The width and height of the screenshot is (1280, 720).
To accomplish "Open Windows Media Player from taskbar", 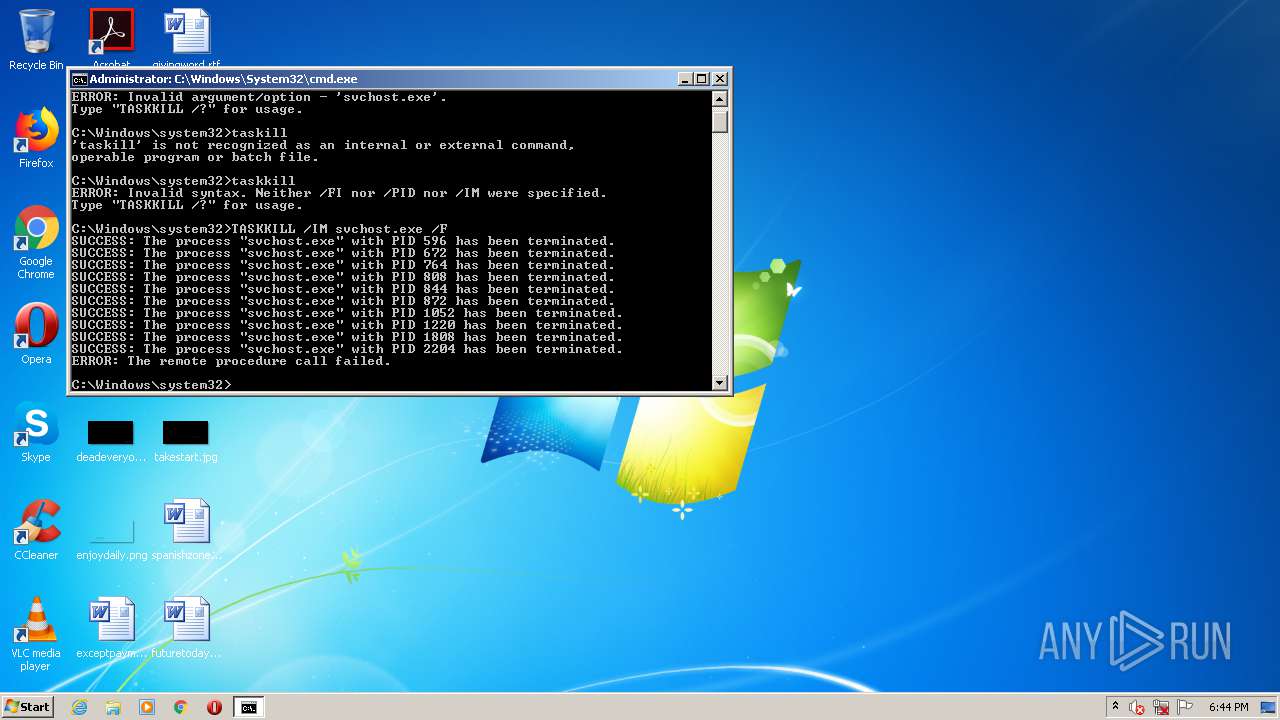I will point(147,707).
